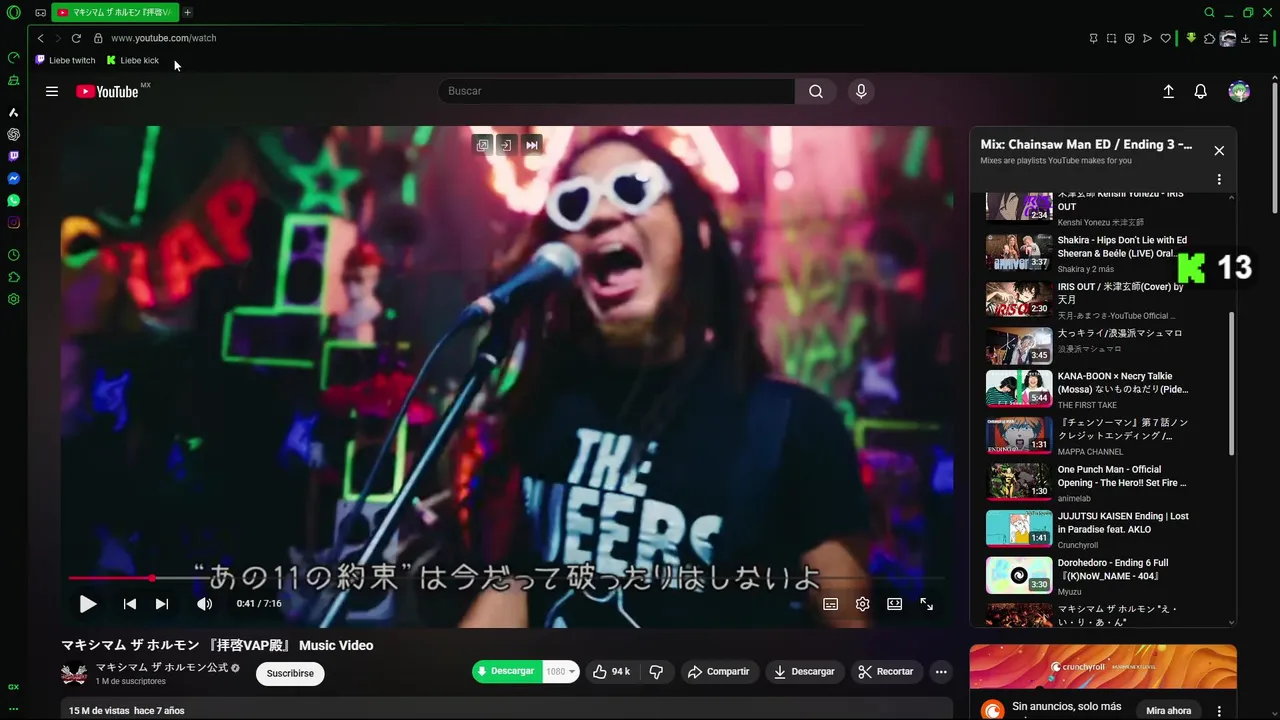Screen dimensions: 1280x720
Task: Open more actions three-dot menu under video
Action: pyautogui.click(x=941, y=672)
